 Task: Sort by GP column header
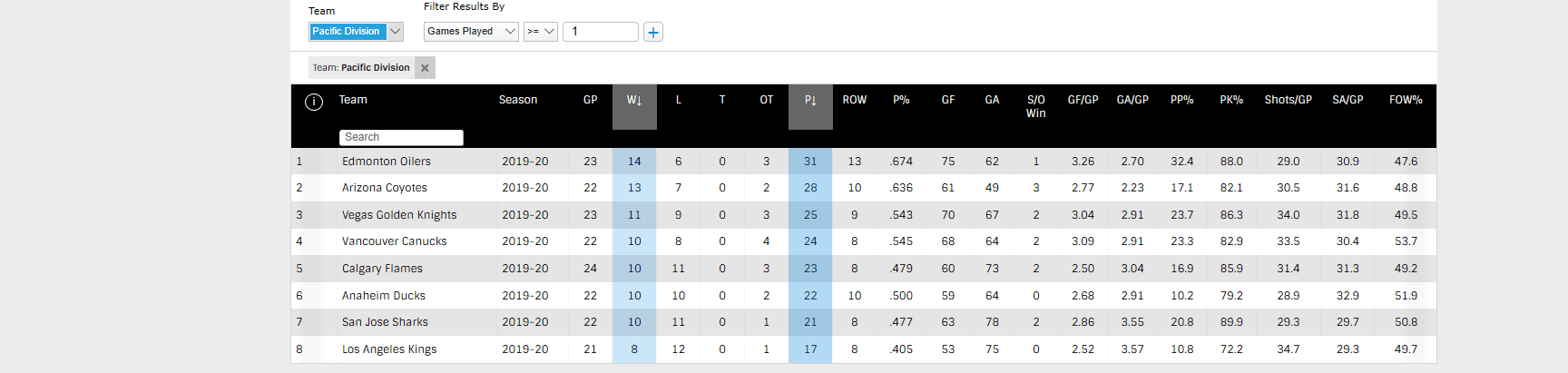(591, 100)
